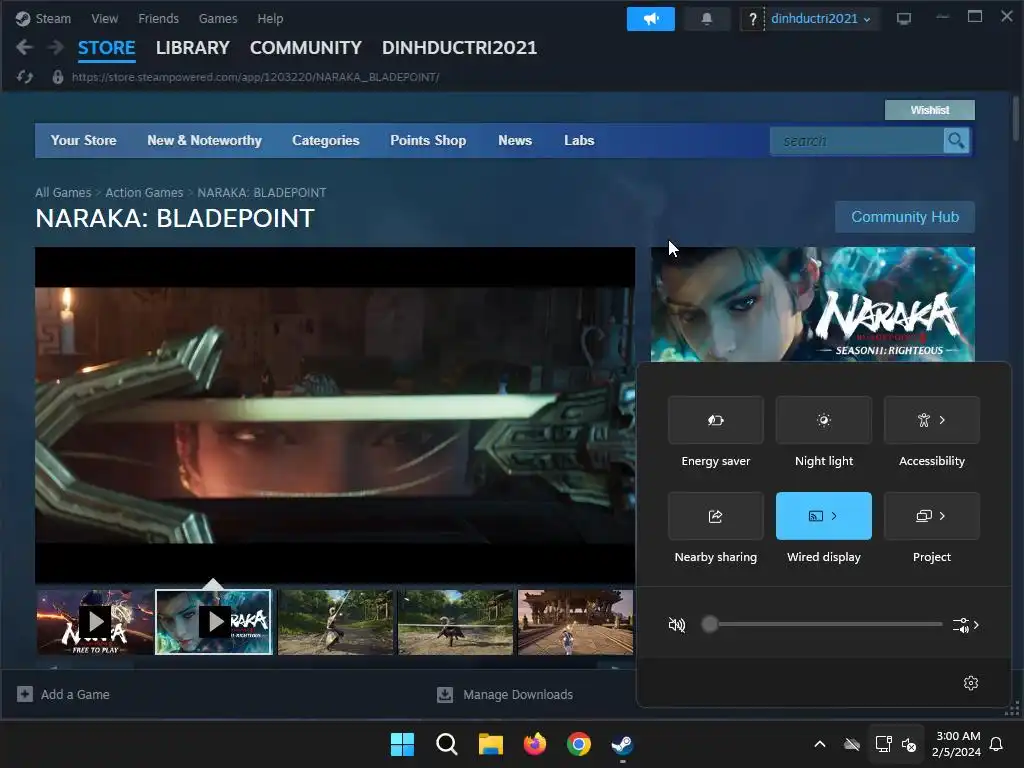This screenshot has height=768, width=1024.
Task: Follow Action Games breadcrumb link
Action: pyautogui.click(x=144, y=193)
